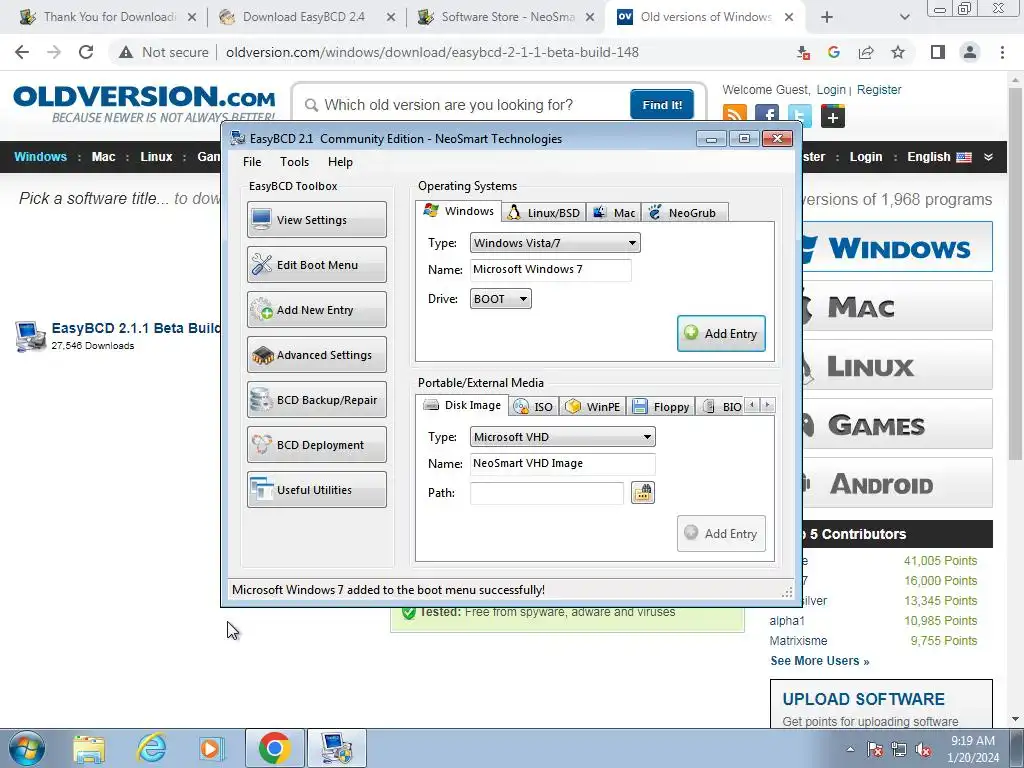Image resolution: width=1024 pixels, height=768 pixels.
Task: Launch Internet Explorer from taskbar
Action: tap(151, 748)
